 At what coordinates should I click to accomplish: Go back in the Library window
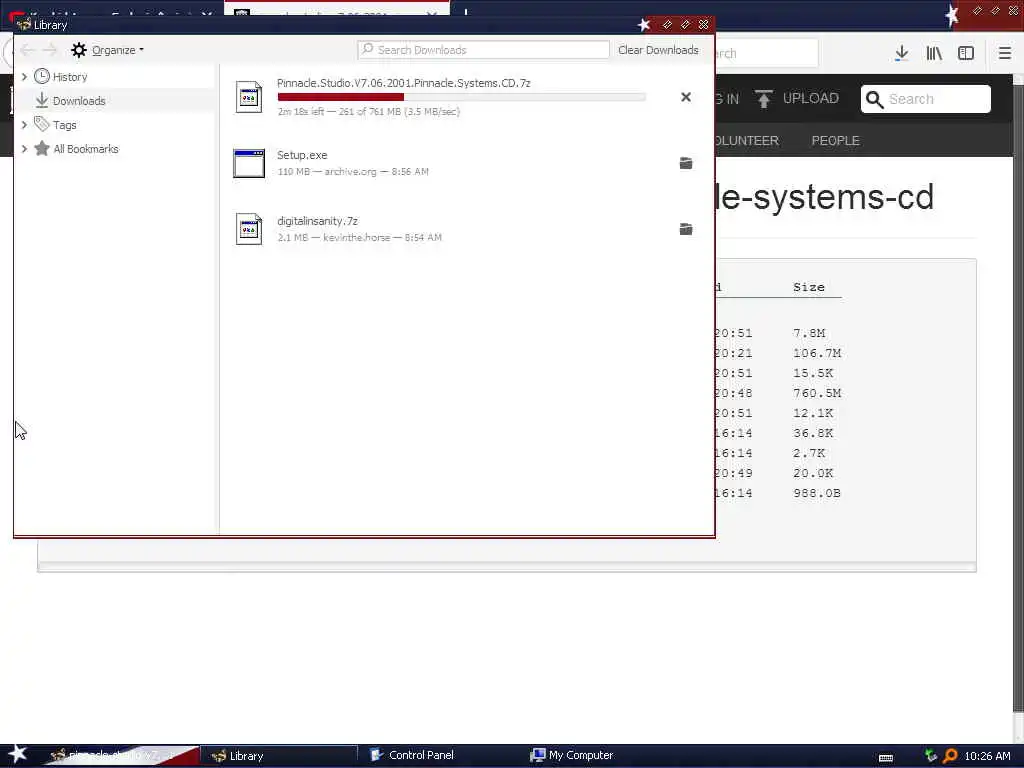coord(27,50)
